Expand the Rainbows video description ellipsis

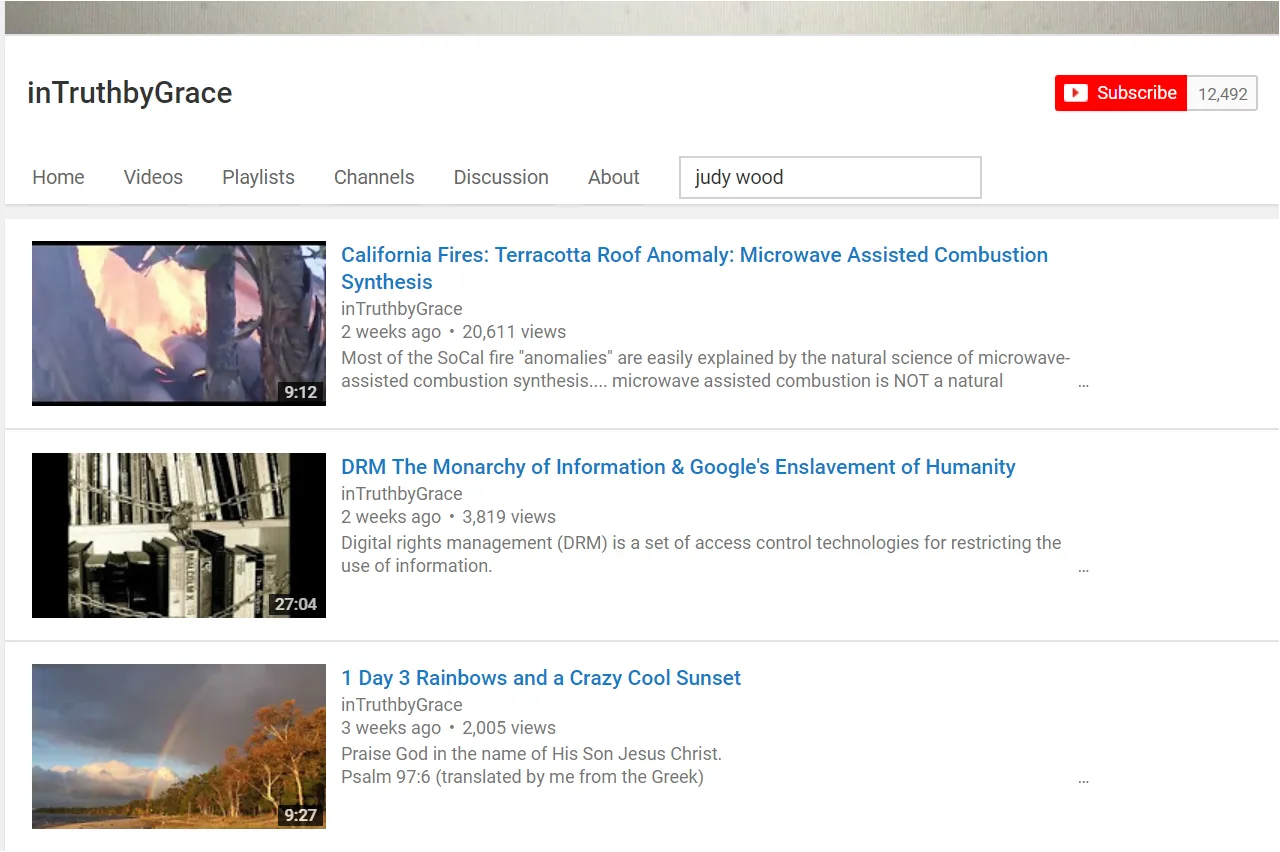coord(1083,779)
